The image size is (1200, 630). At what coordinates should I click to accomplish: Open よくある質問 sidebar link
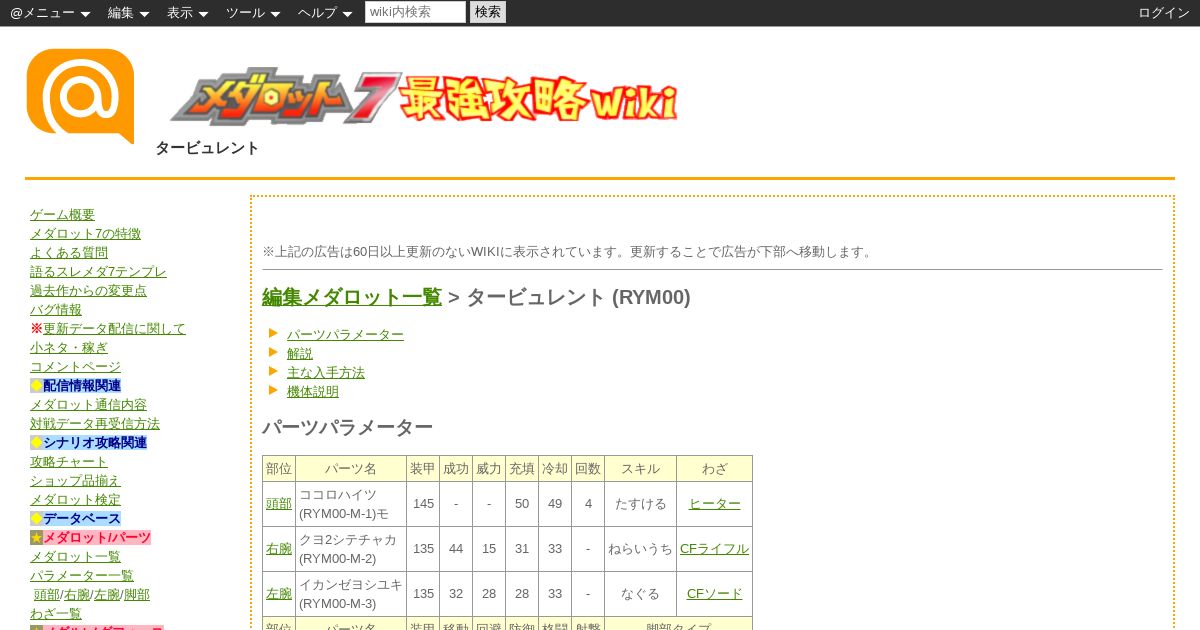(69, 253)
